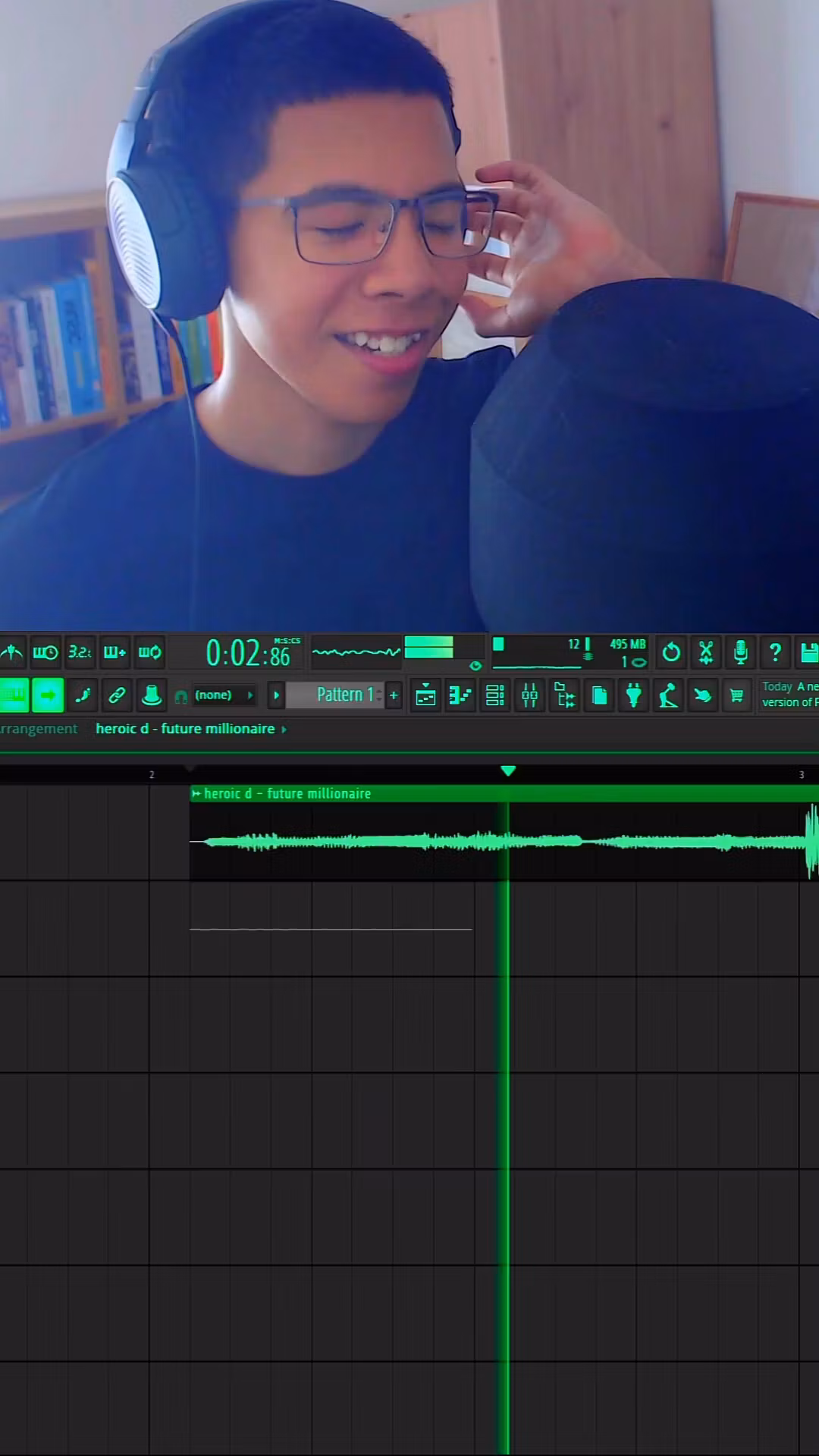Open audio editor scissors icon
Screen dimensions: 819x1456
coord(706,652)
